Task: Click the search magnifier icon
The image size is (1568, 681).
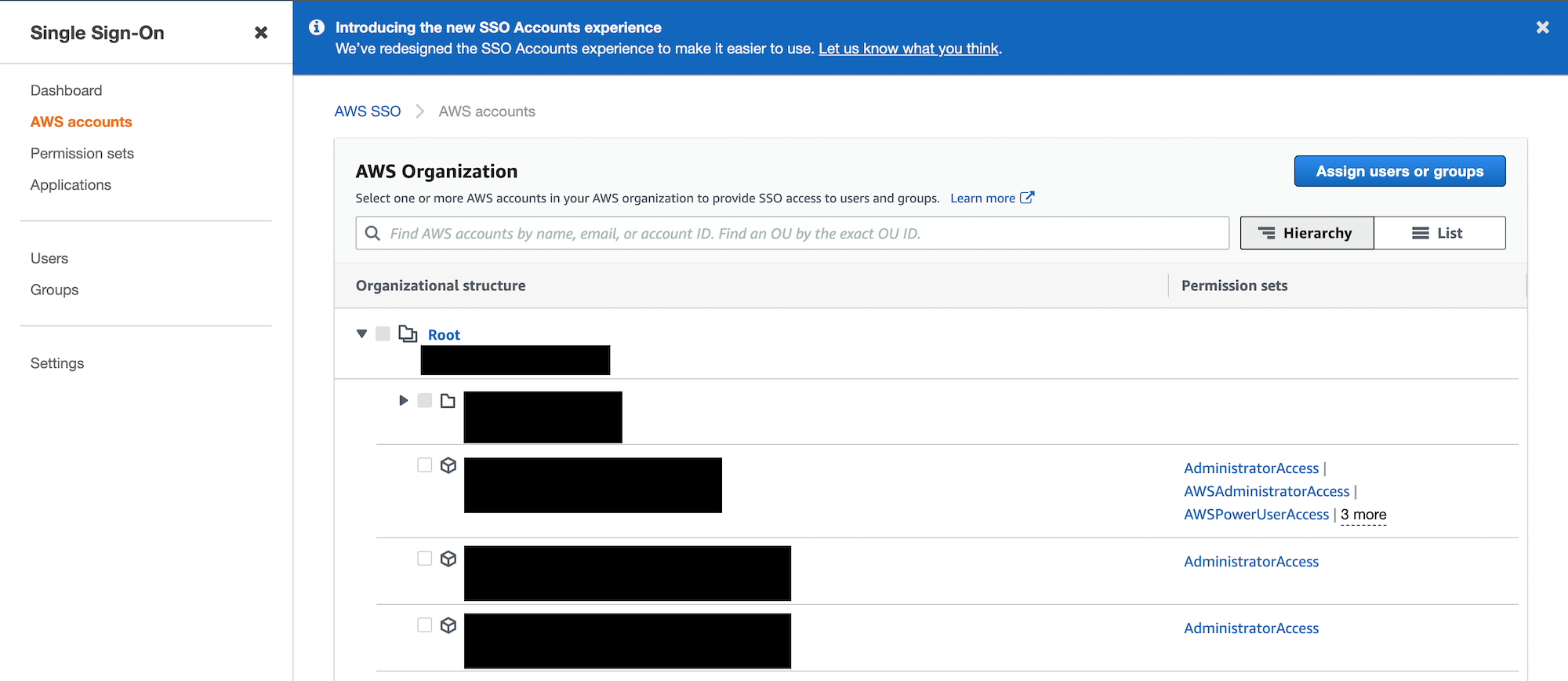Action: point(373,233)
